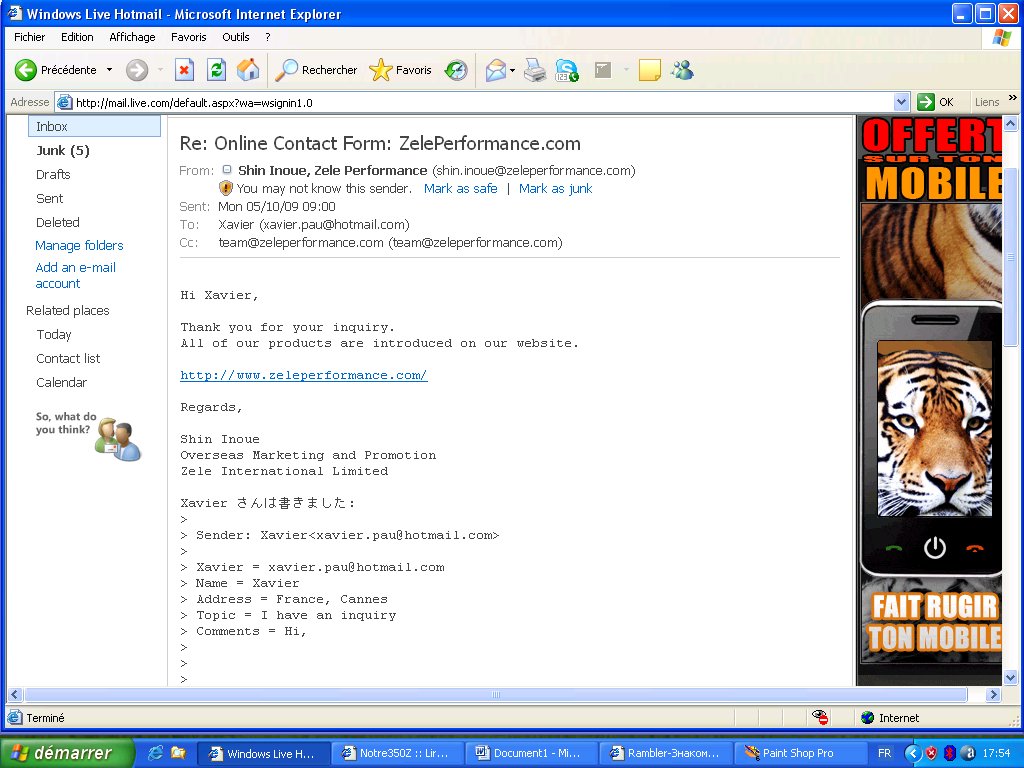The image size is (1024, 768).
Task: Click the Stop loading toolbar icon
Action: (x=184, y=70)
